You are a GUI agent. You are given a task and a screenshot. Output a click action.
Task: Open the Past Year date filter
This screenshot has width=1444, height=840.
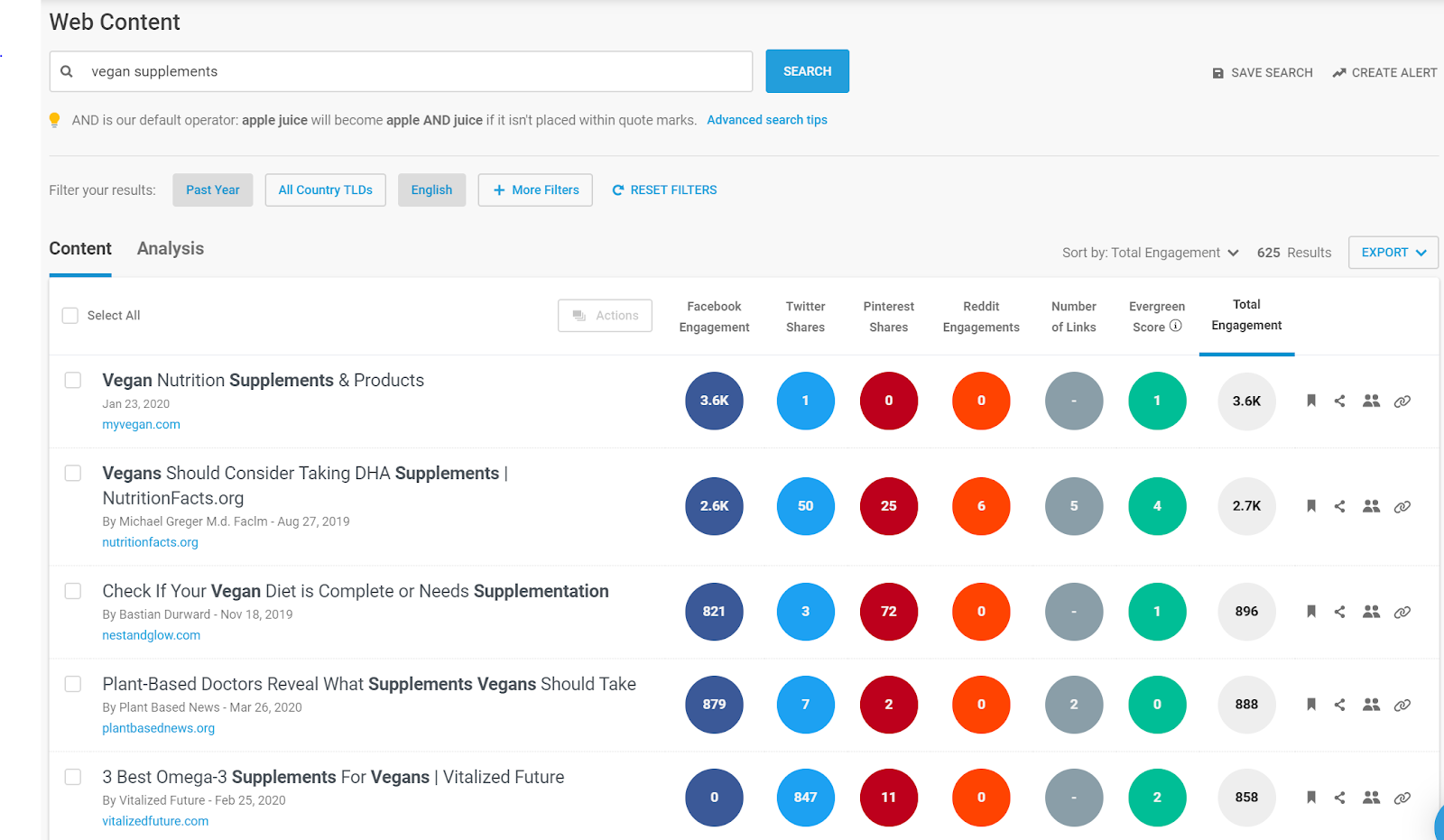pos(213,190)
